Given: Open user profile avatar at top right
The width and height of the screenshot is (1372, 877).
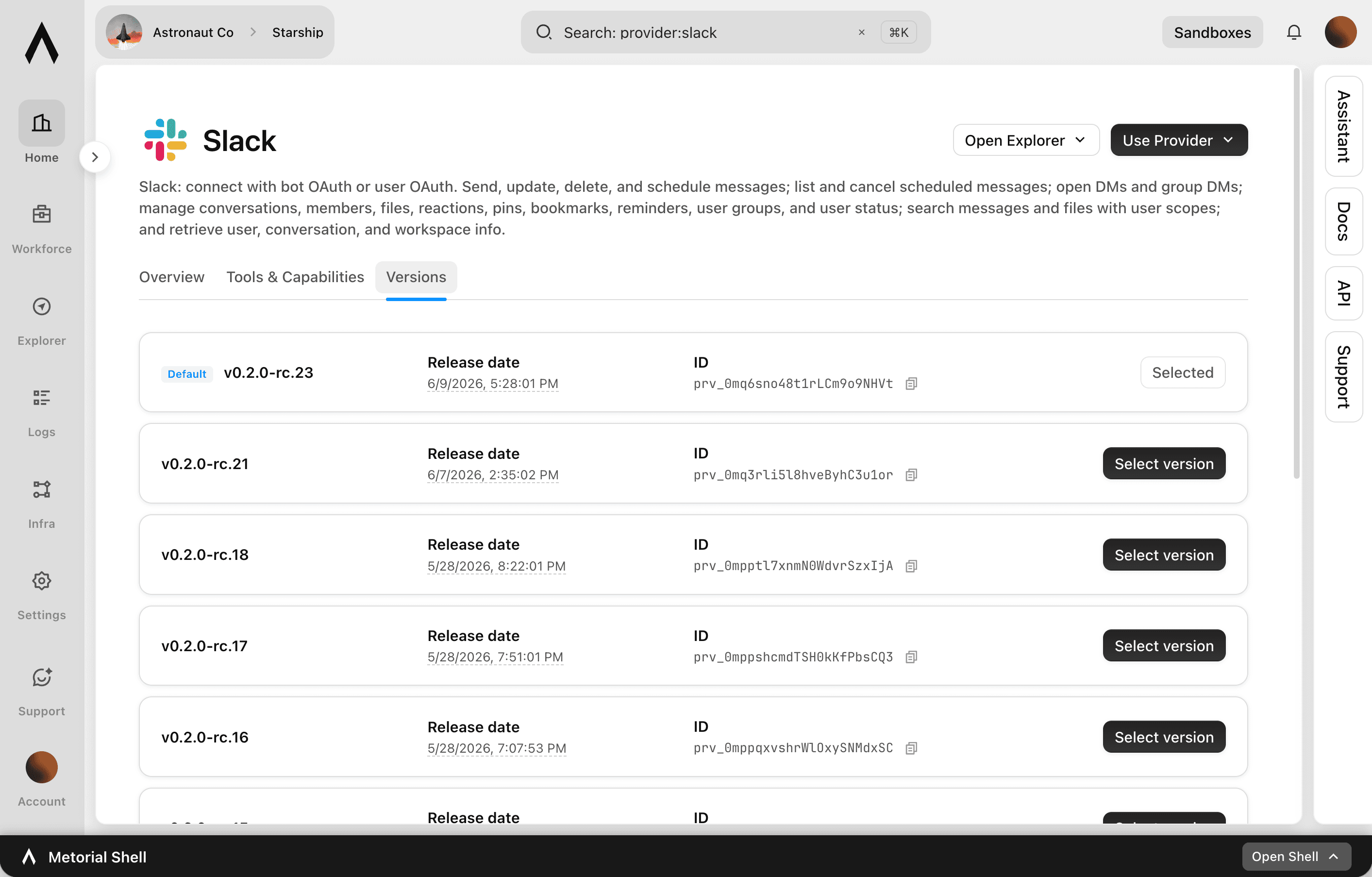Looking at the screenshot, I should [x=1340, y=33].
